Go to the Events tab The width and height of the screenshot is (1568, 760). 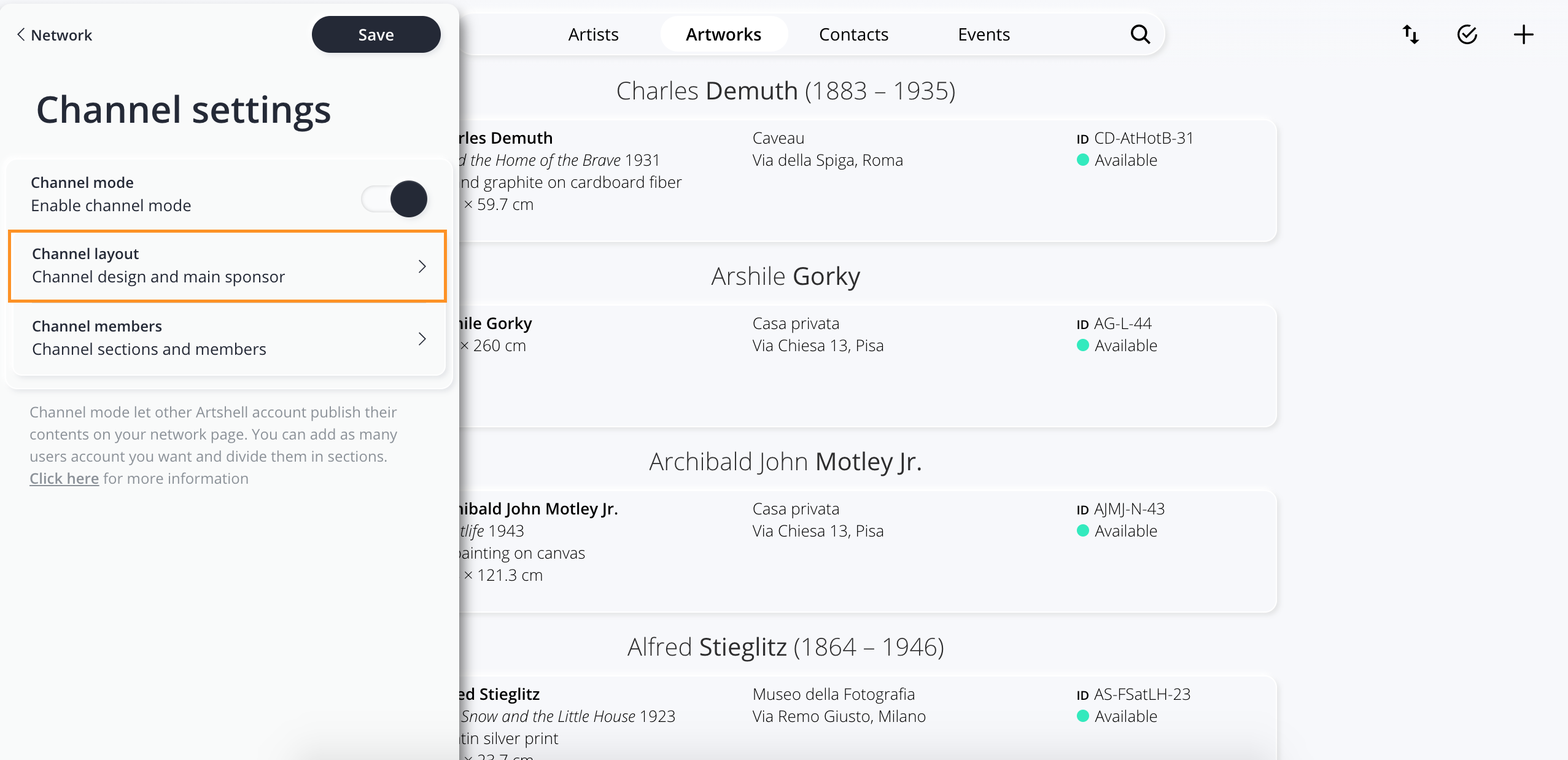[984, 34]
